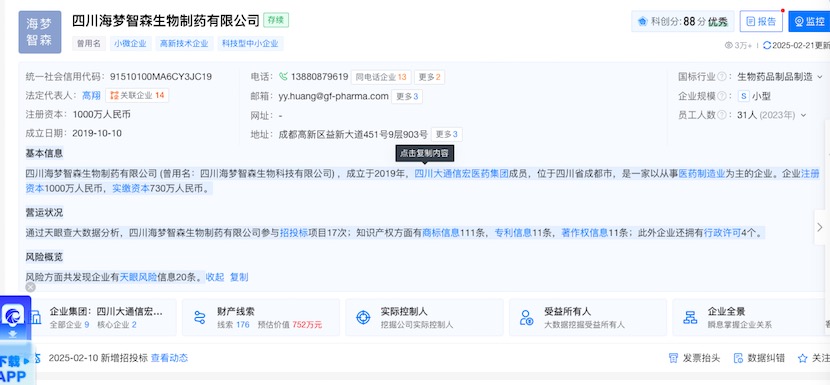This screenshot has width=830, height=385.
Task: Click the 成立日期 value 2019-10-10
Action: (x=97, y=133)
